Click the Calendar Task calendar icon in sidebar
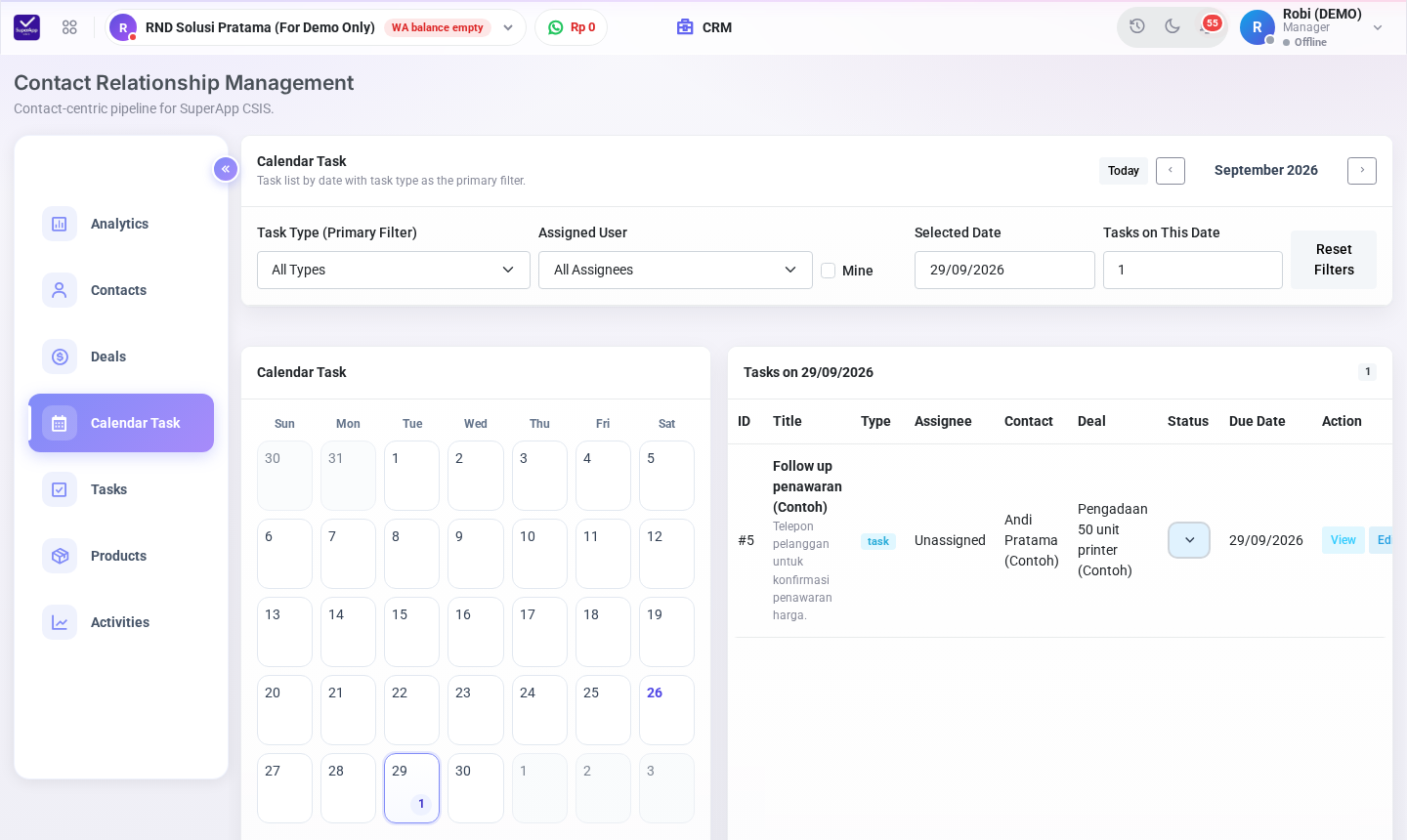The image size is (1407, 840). click(x=60, y=423)
